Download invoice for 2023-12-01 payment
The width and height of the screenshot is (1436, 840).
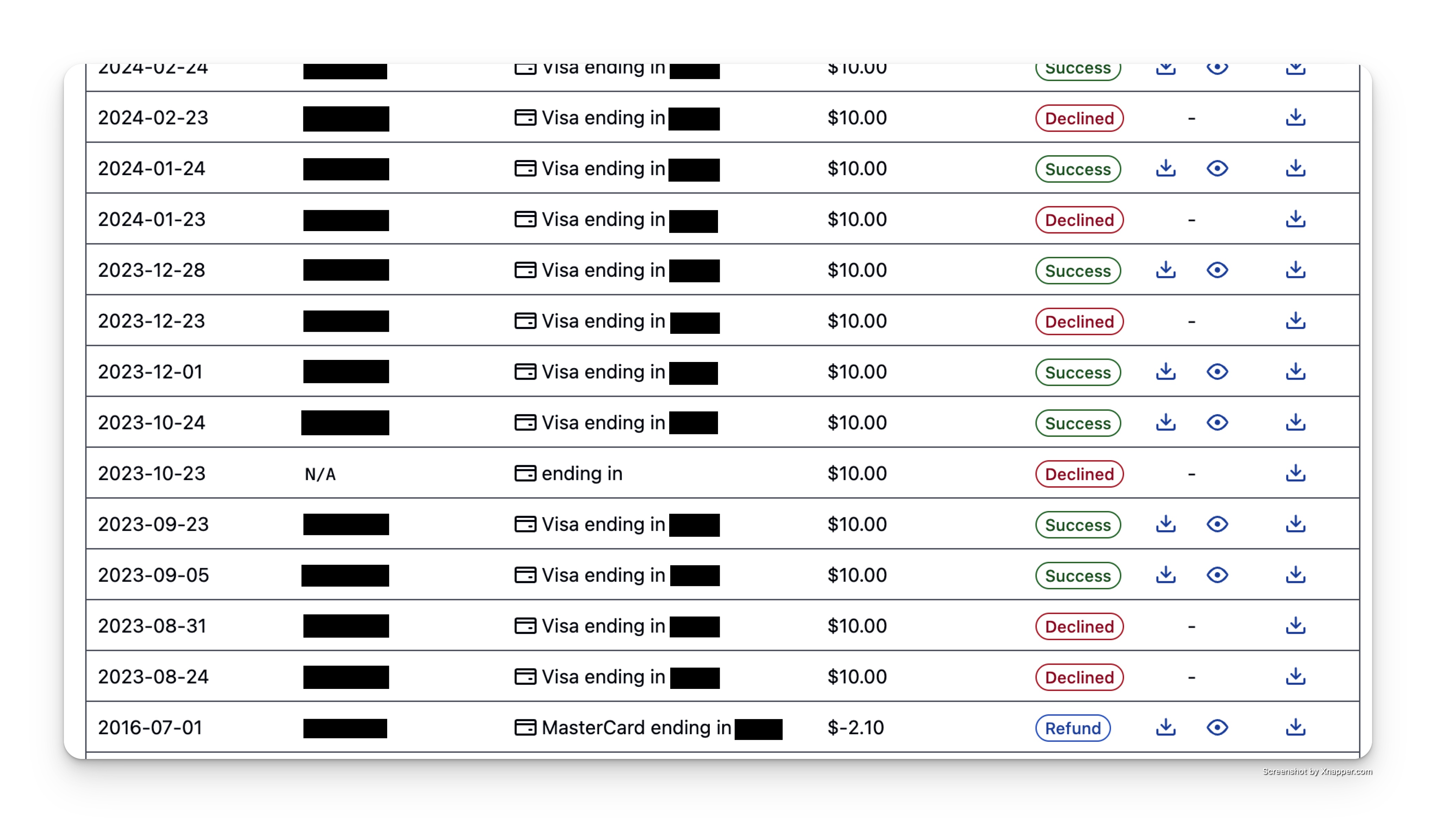click(1166, 372)
